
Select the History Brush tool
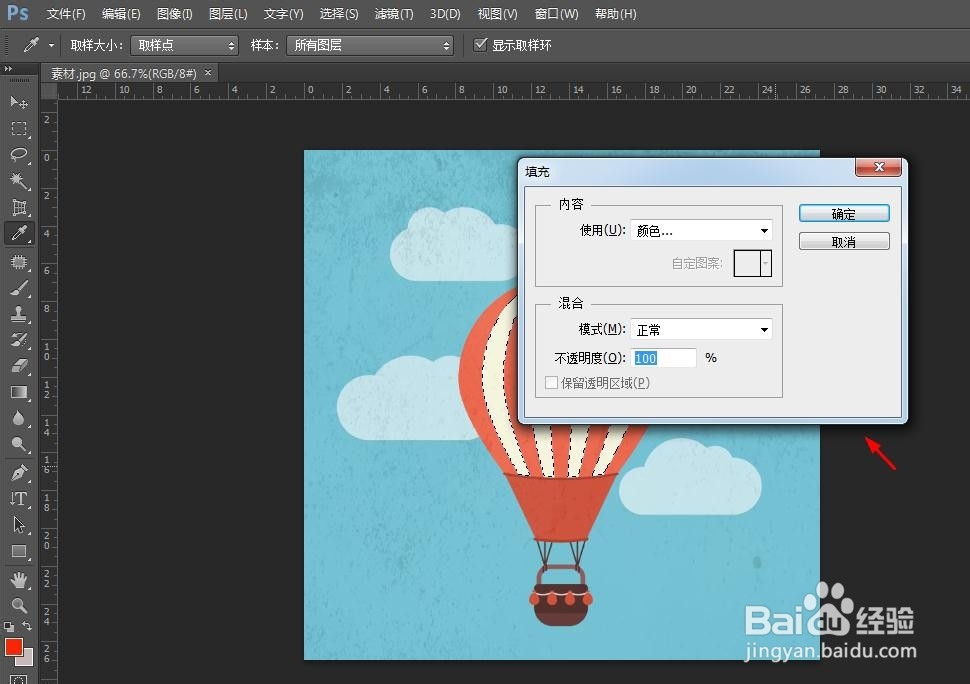point(19,340)
